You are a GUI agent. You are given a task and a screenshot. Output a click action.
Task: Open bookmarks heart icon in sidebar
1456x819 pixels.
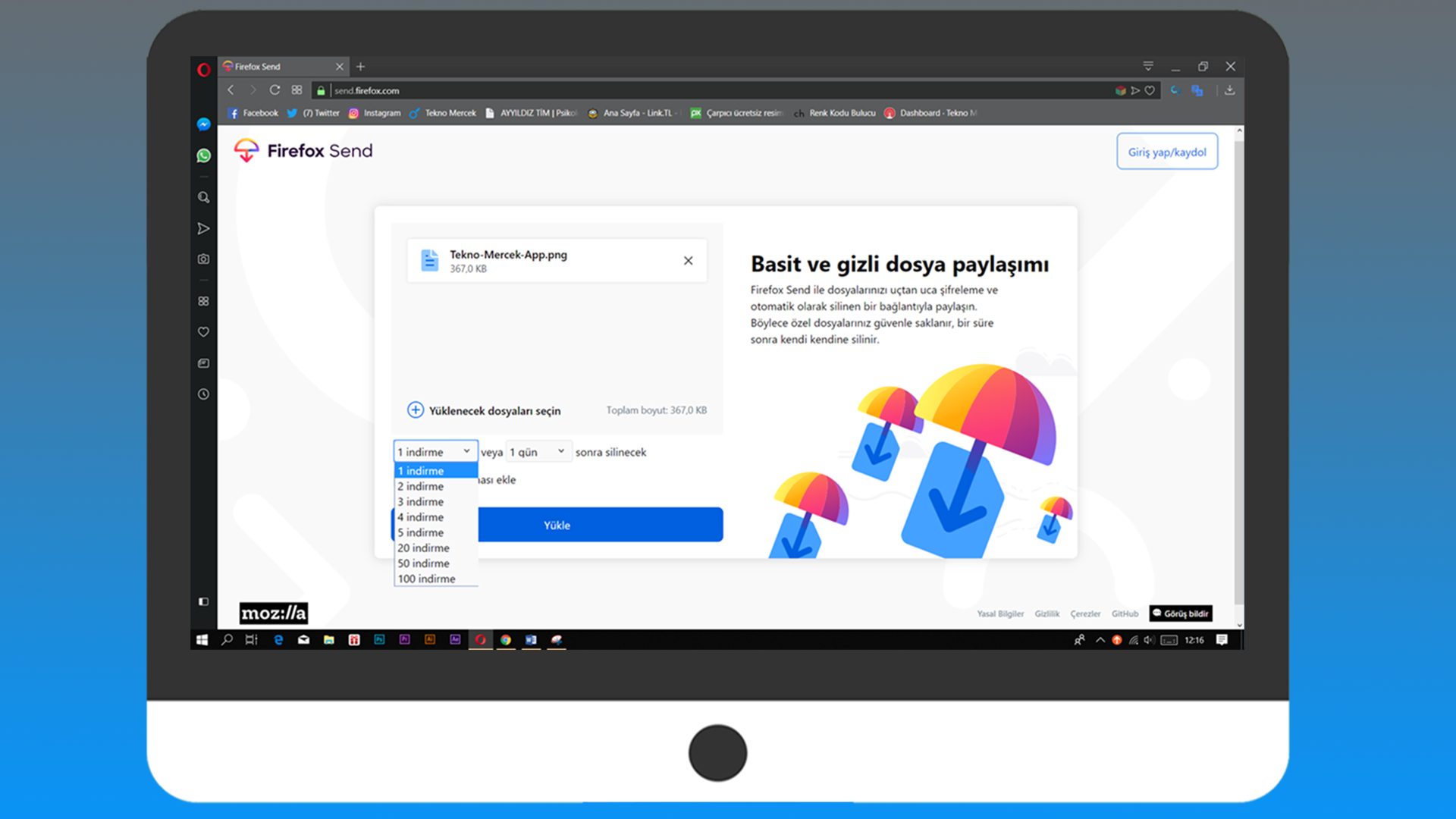[203, 332]
